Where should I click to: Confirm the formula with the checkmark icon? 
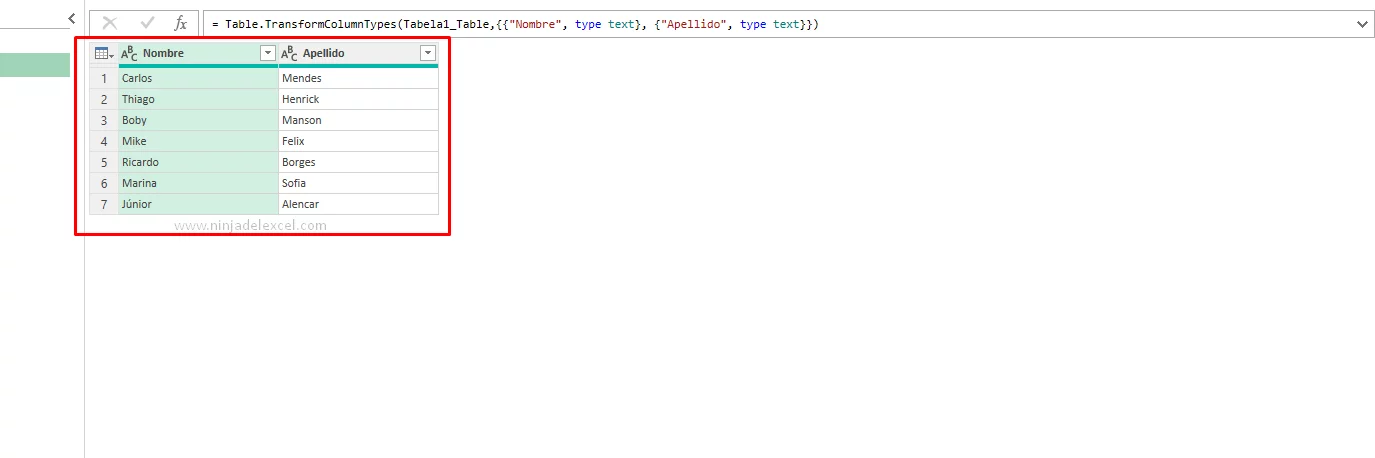click(147, 23)
